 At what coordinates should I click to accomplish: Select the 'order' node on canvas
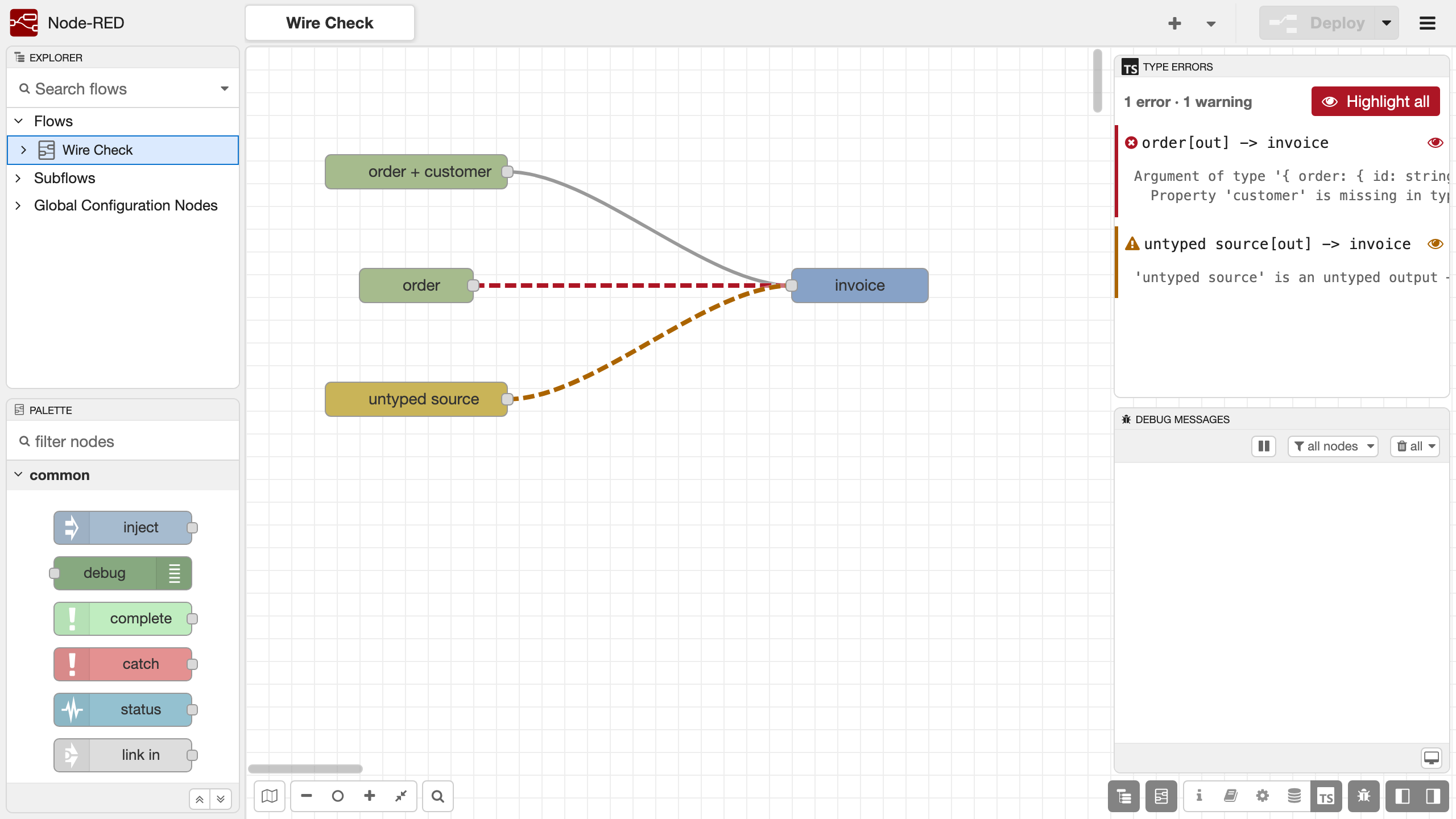(x=416, y=286)
